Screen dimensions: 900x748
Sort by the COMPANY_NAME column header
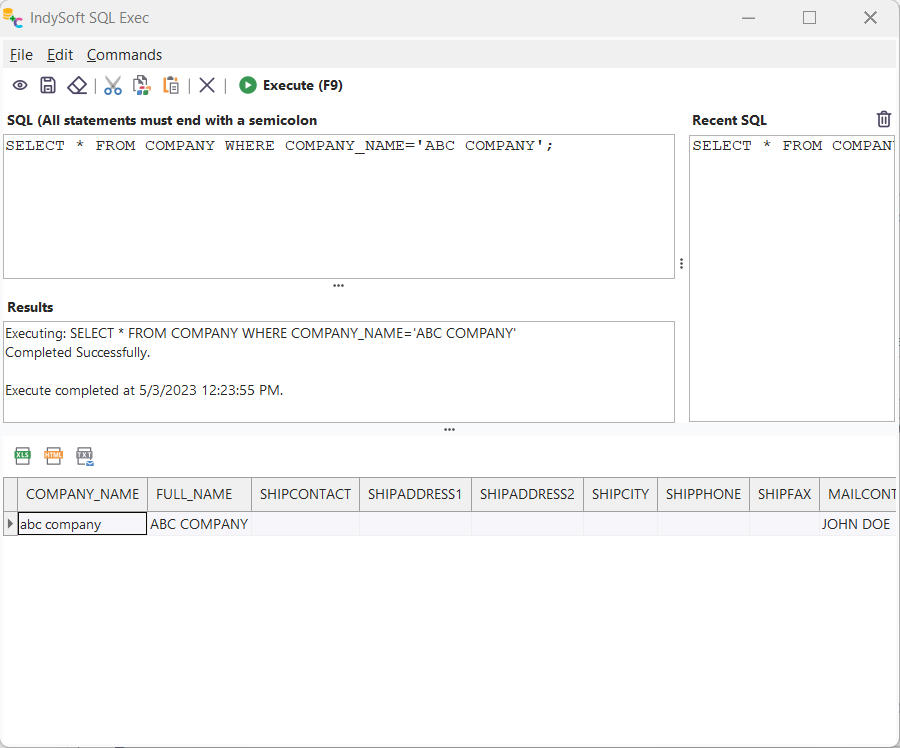pyautogui.click(x=82, y=494)
